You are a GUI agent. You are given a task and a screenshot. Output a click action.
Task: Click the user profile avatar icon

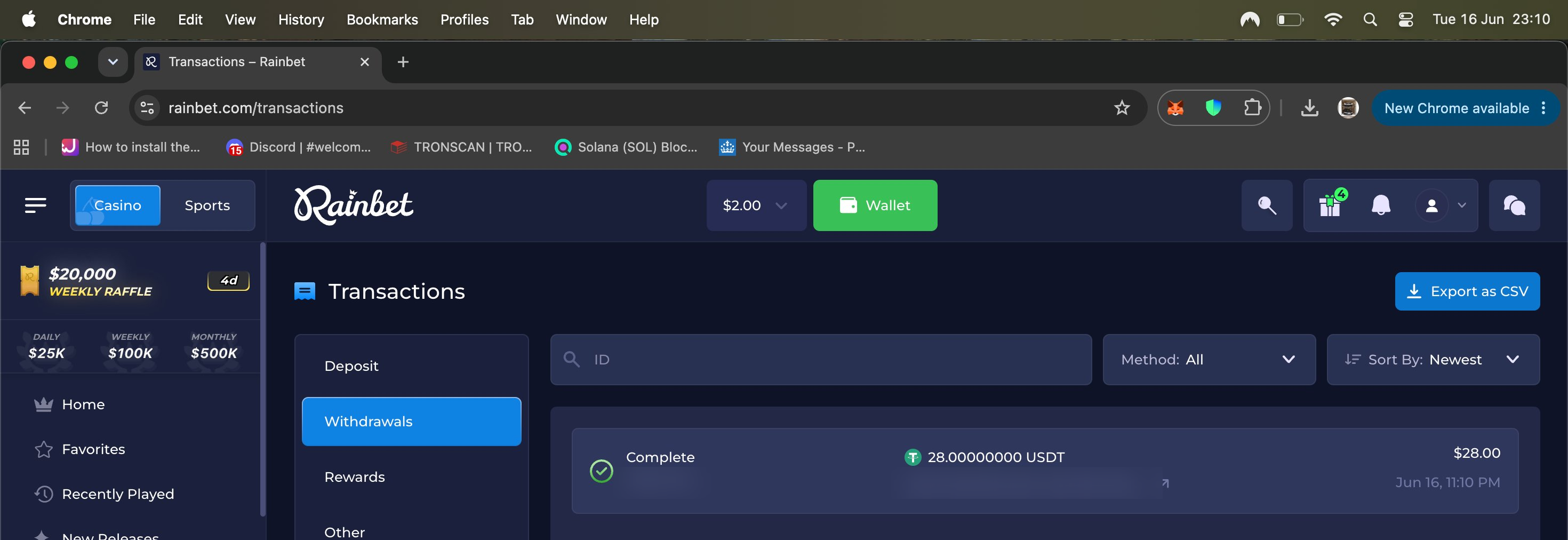(1431, 206)
